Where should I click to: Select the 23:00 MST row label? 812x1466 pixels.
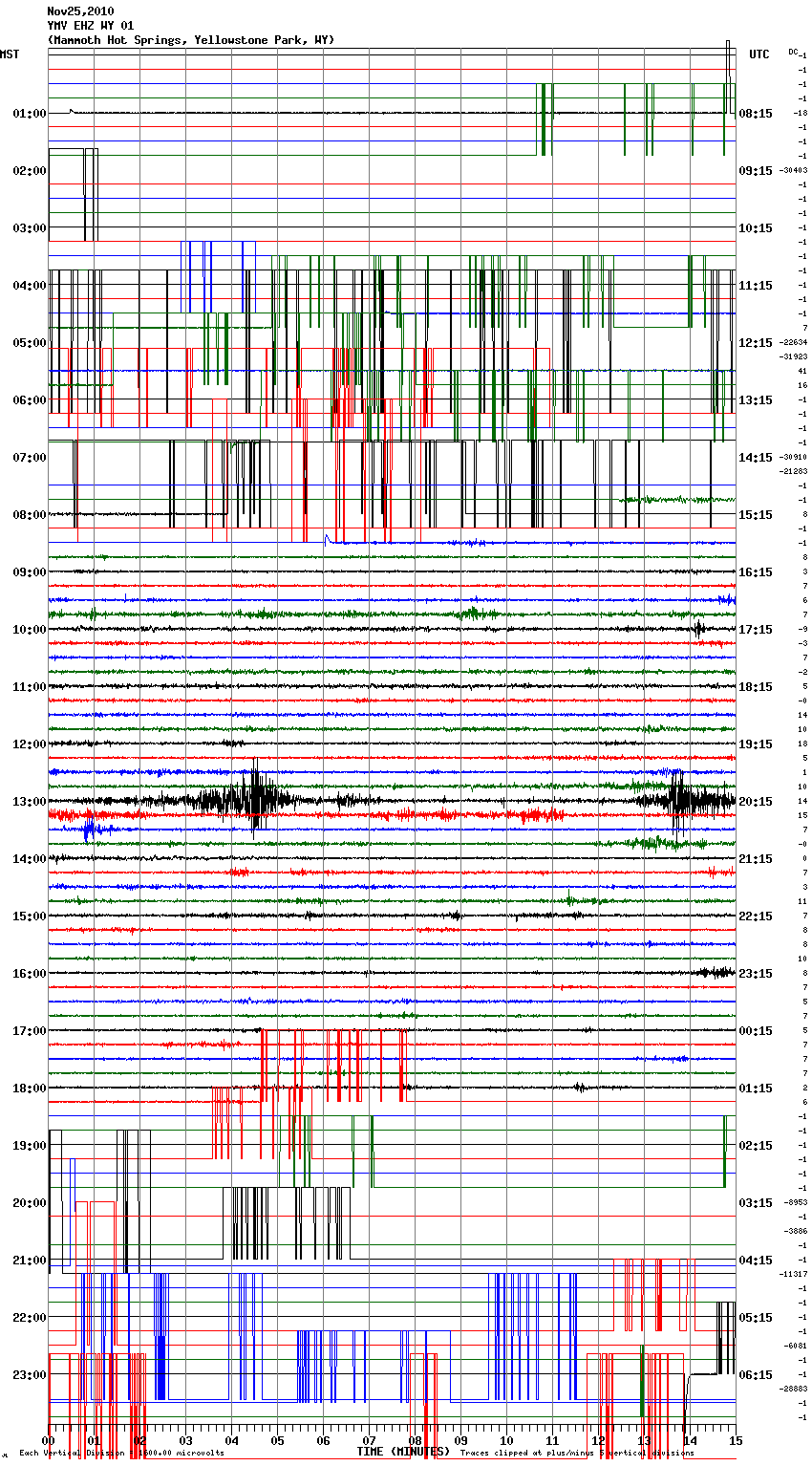coord(30,1375)
